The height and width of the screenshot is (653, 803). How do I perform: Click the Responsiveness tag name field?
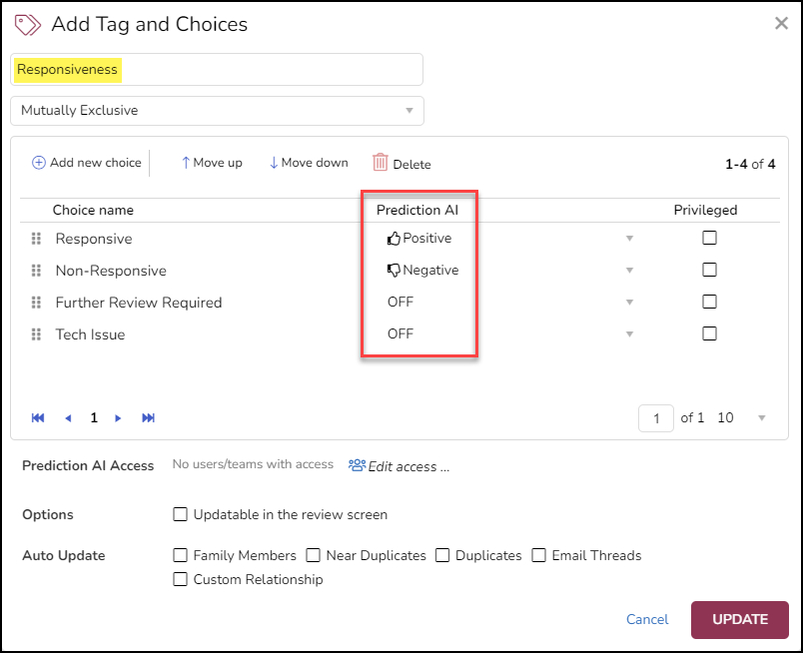pyautogui.click(x=217, y=70)
